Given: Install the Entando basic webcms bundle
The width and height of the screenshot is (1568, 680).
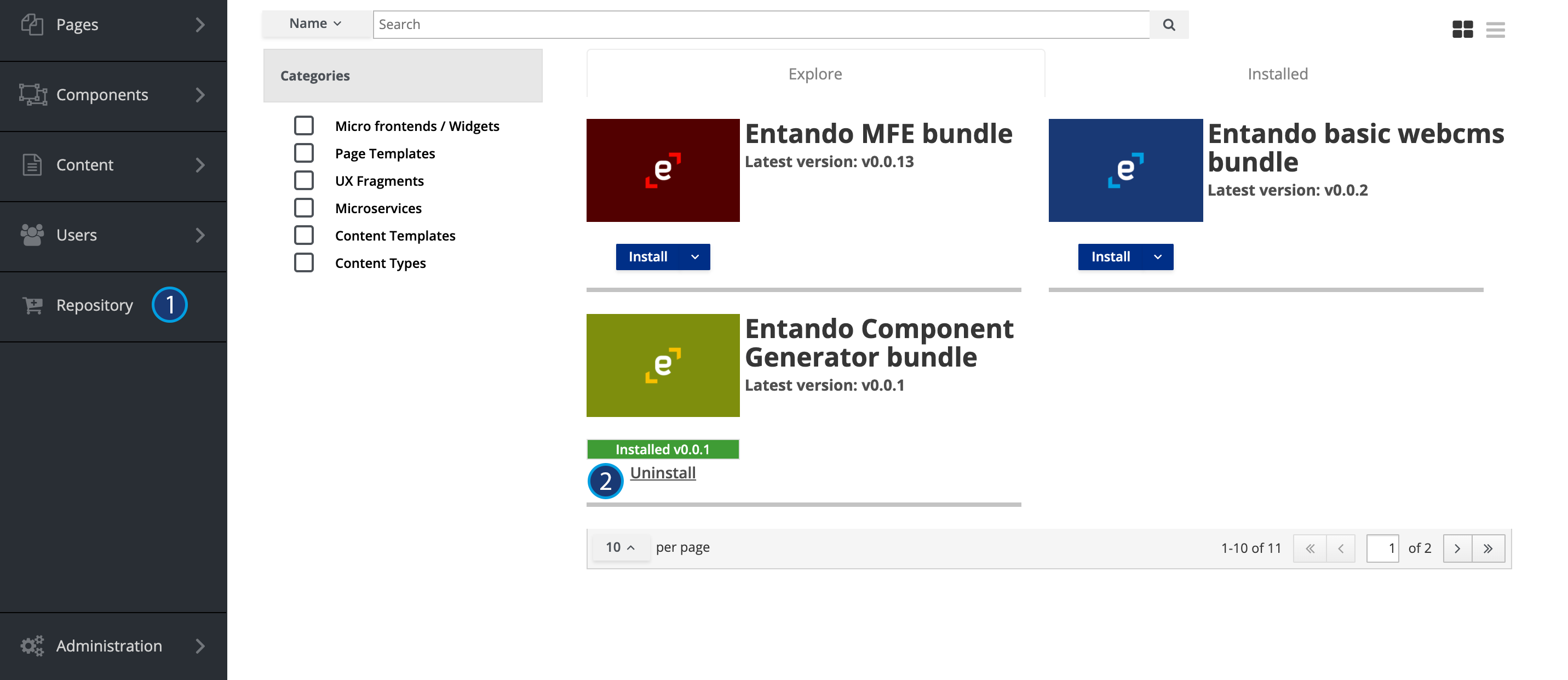Looking at the screenshot, I should [1111, 257].
